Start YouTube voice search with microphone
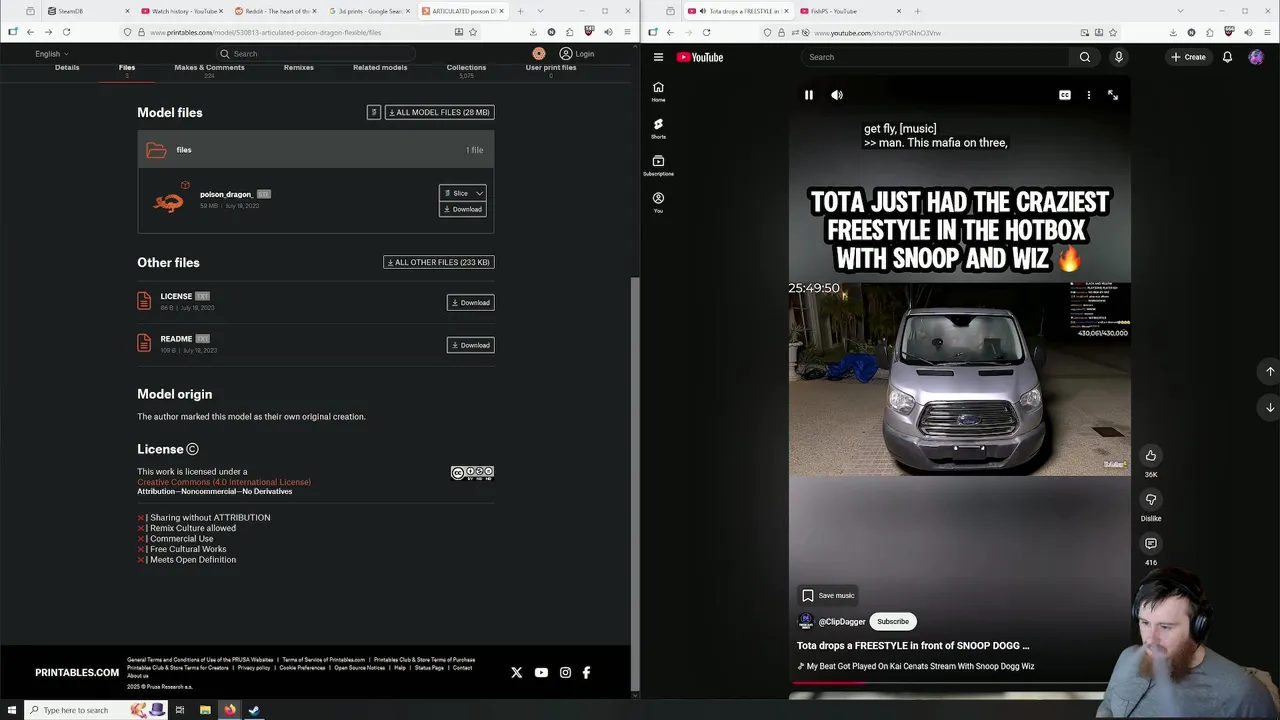 [x=1119, y=57]
